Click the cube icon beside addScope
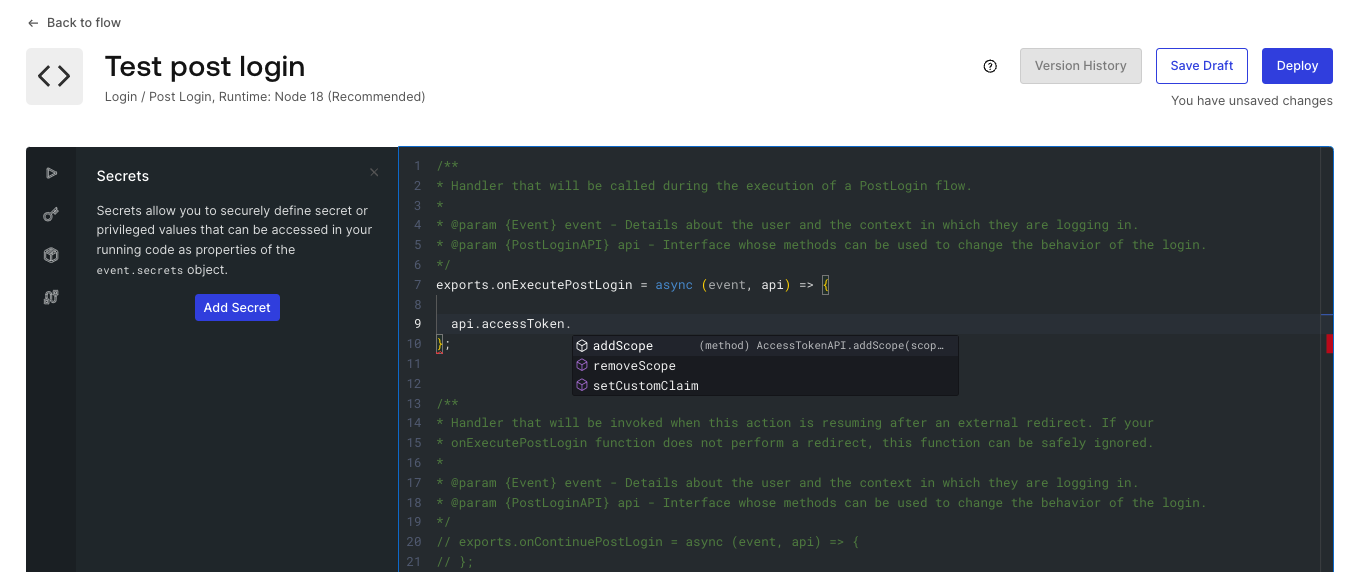Screen dimensions: 1349x572 coord(582,346)
